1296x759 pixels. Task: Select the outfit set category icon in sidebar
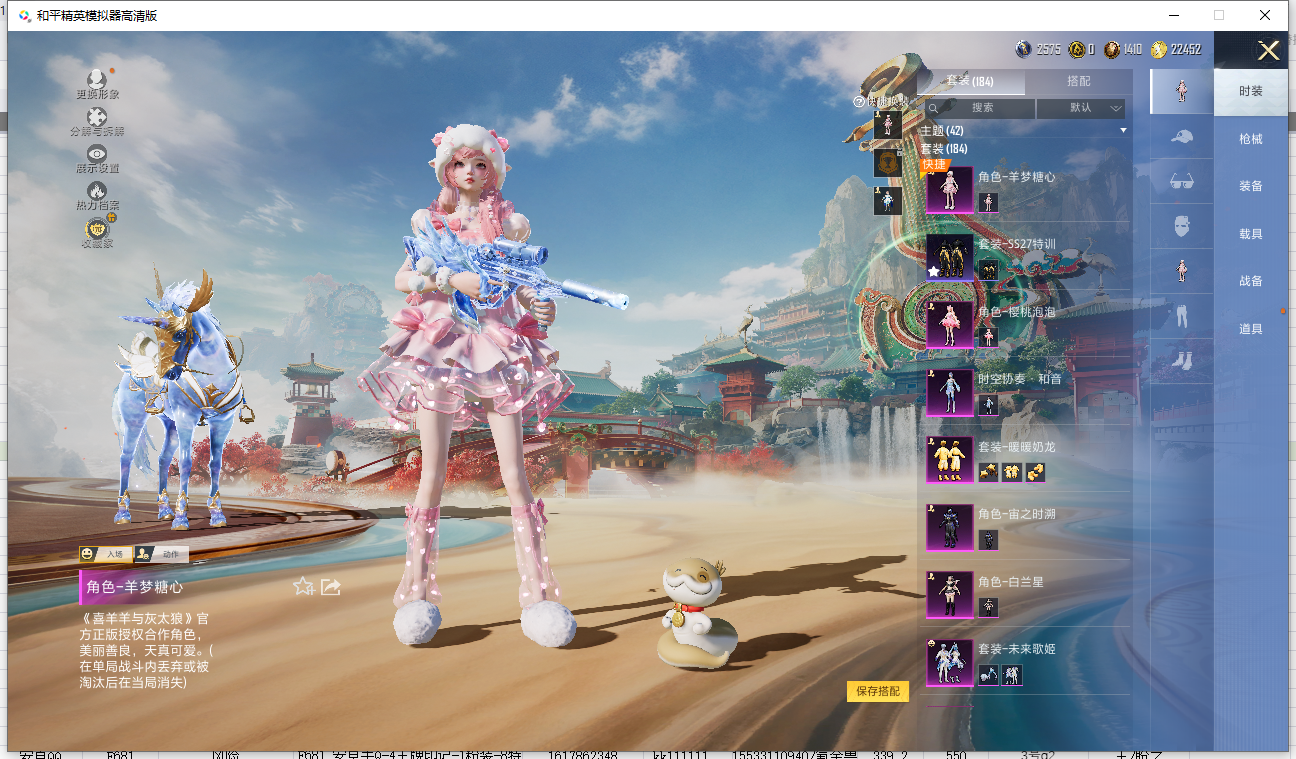coord(1181,91)
